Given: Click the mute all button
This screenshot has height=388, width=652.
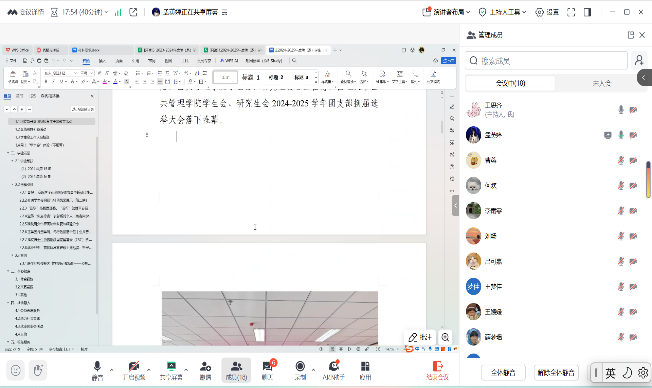Looking at the screenshot, I should 503,373.
